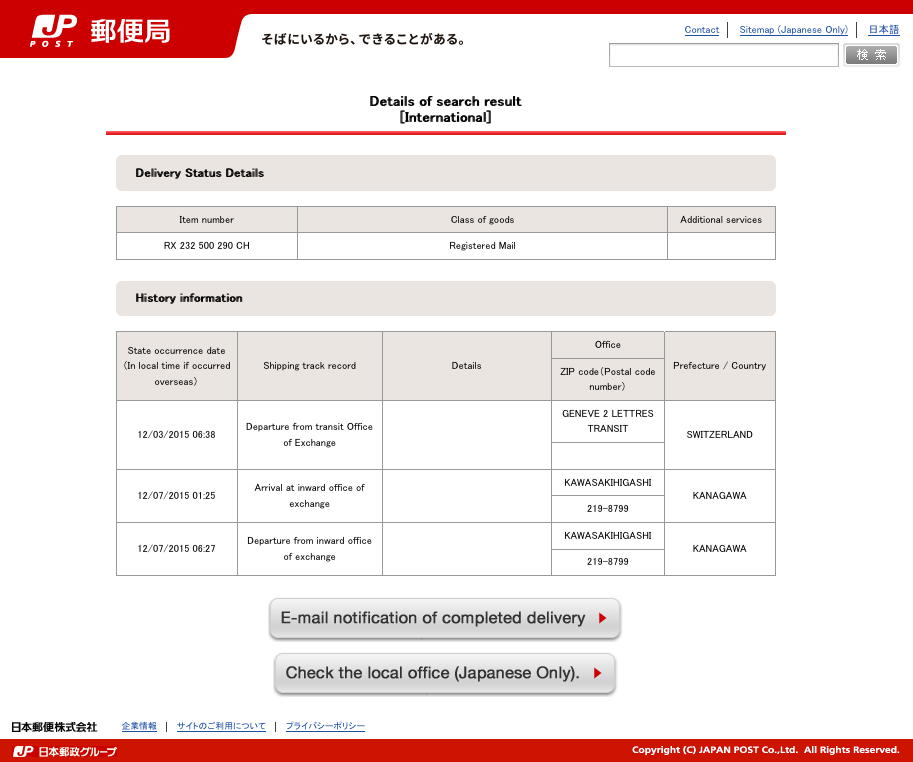This screenshot has width=913, height=762.
Task: Click Check the local office button
Action: (445, 673)
